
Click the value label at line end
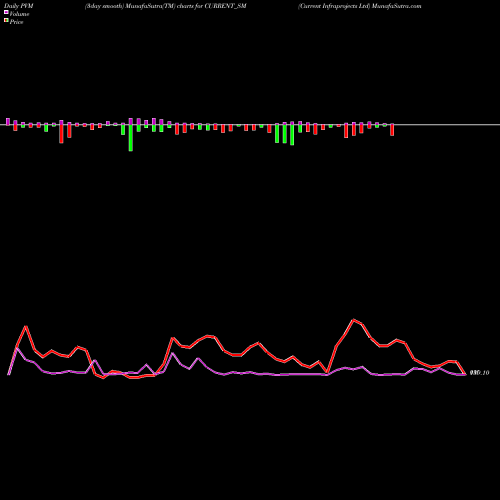point(479,373)
